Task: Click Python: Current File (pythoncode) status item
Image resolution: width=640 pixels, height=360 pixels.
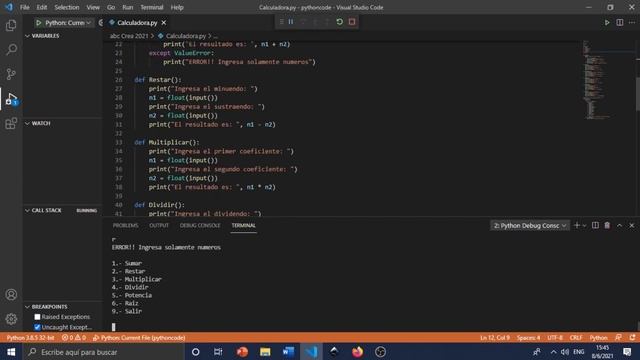Action: pos(139,338)
